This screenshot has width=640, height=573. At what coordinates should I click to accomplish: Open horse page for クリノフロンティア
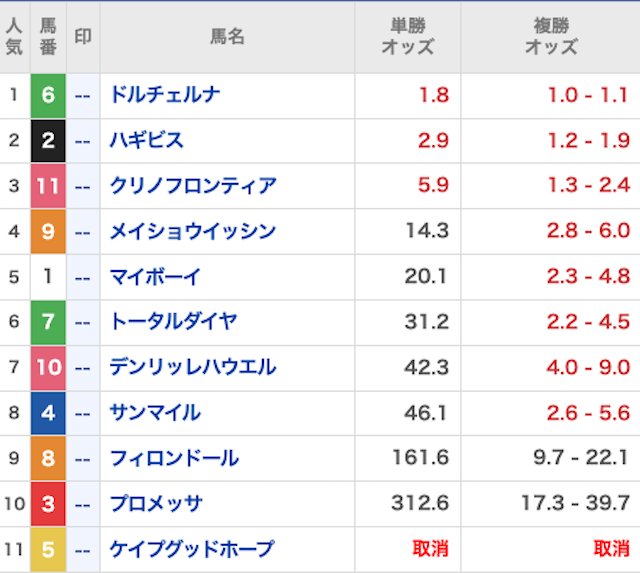pos(193,186)
